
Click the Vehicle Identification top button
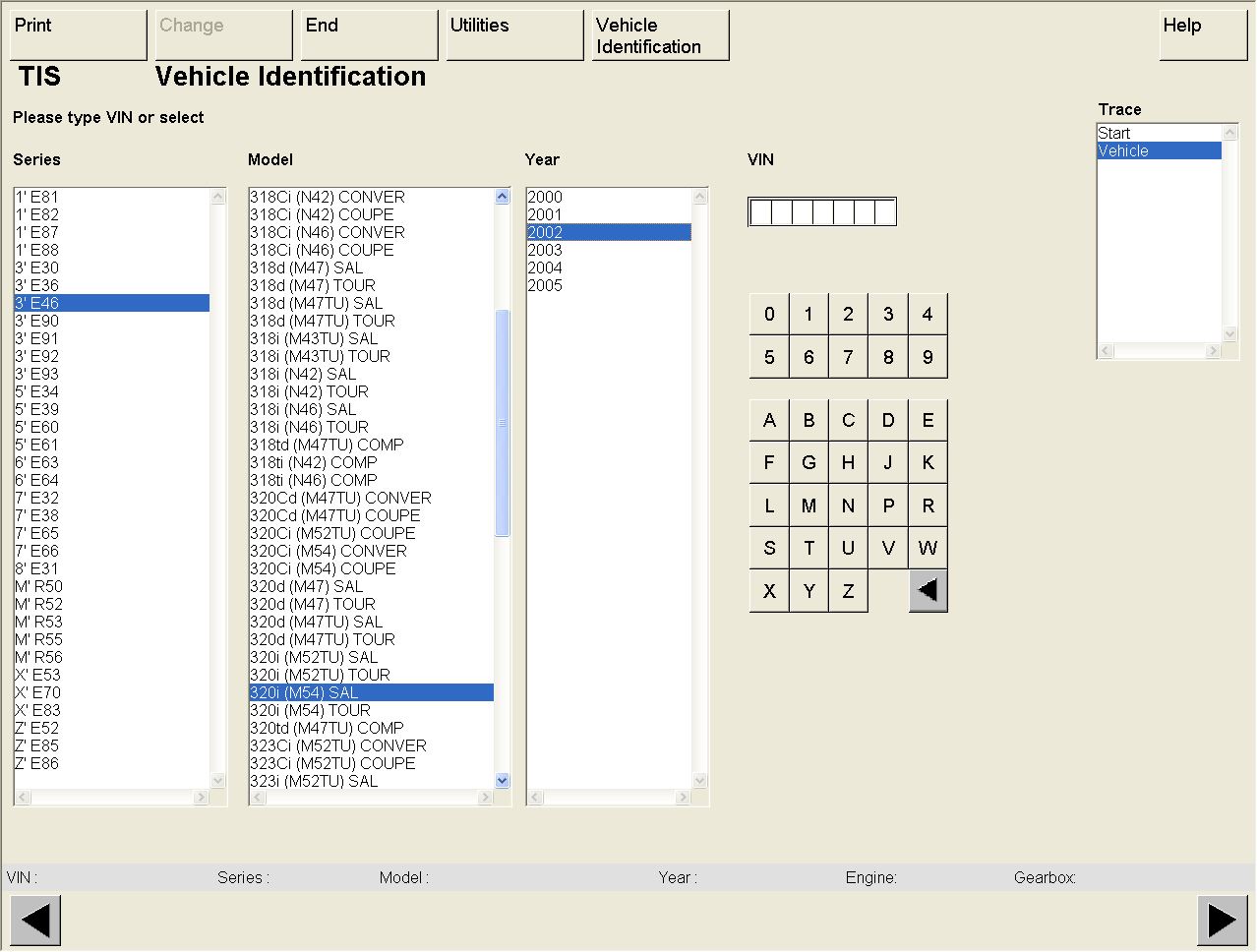point(661,35)
